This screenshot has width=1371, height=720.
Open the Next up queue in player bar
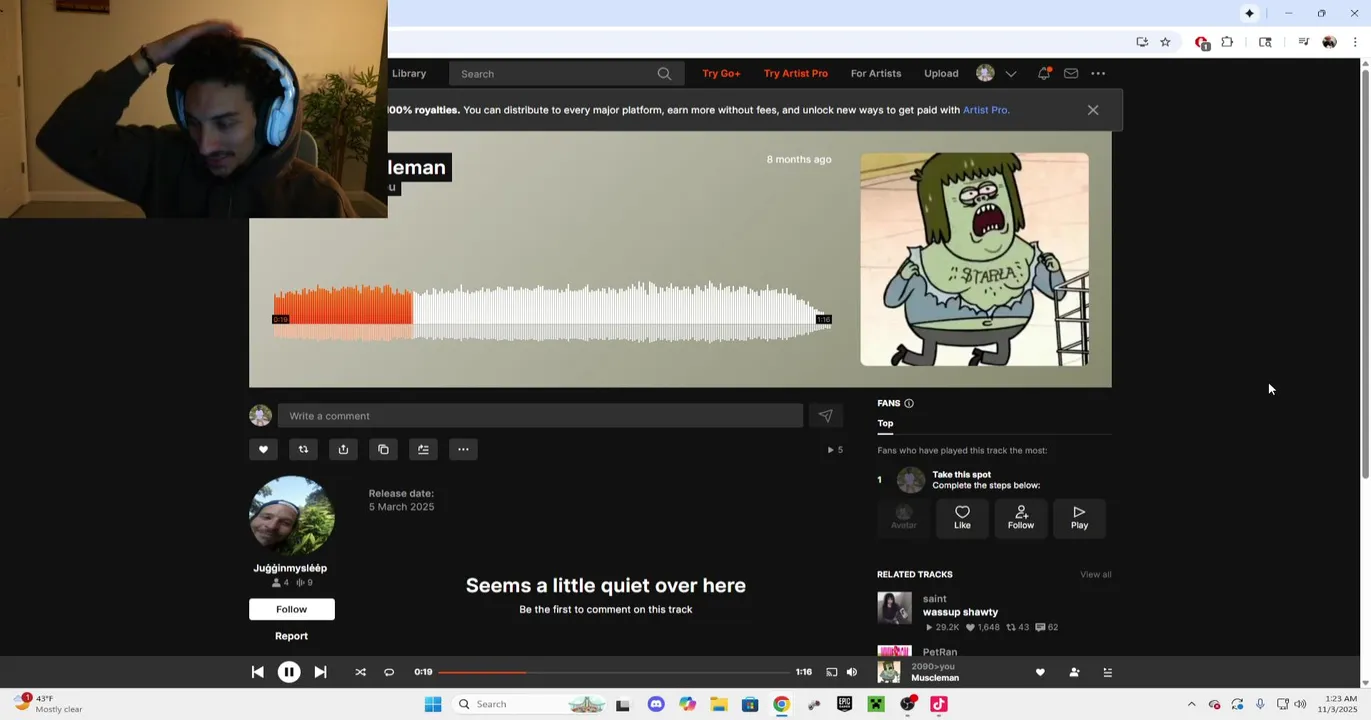[1107, 673]
